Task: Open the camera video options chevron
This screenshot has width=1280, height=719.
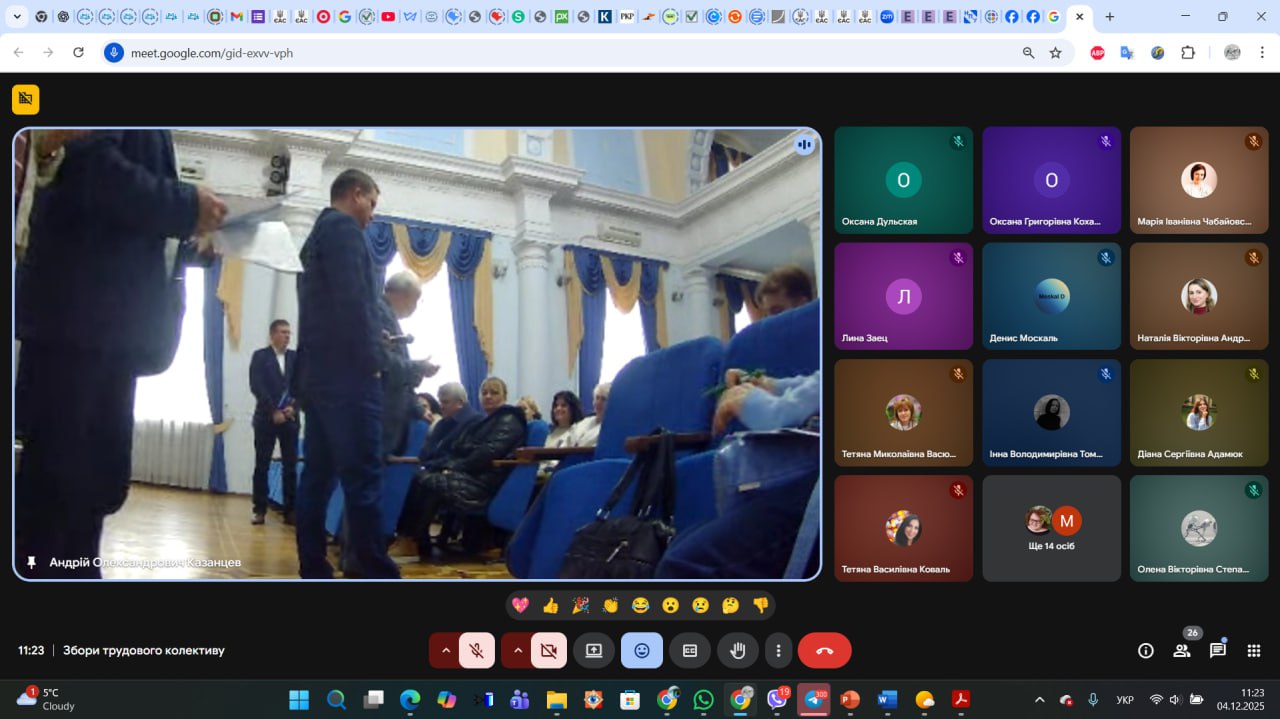Action: pyautogui.click(x=518, y=650)
